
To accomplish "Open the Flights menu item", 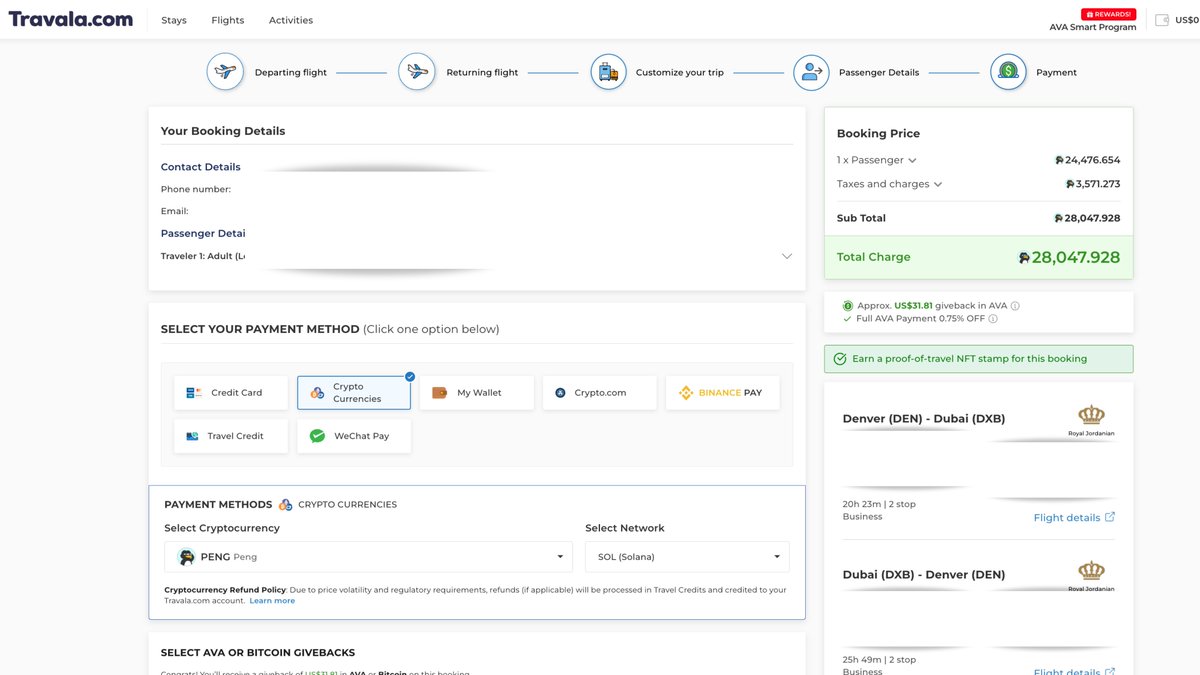I will pyautogui.click(x=228, y=20).
